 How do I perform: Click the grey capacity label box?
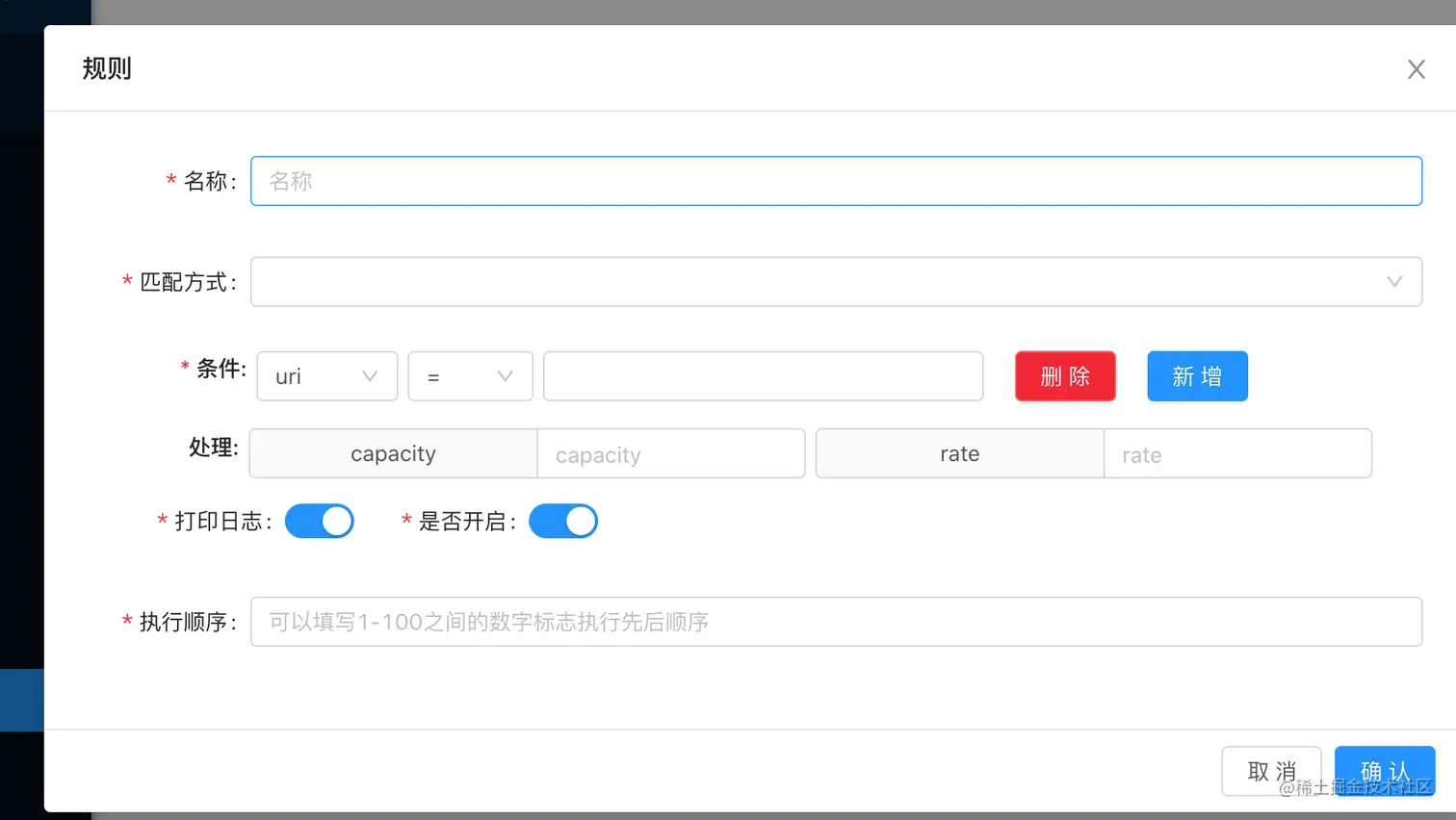[393, 454]
